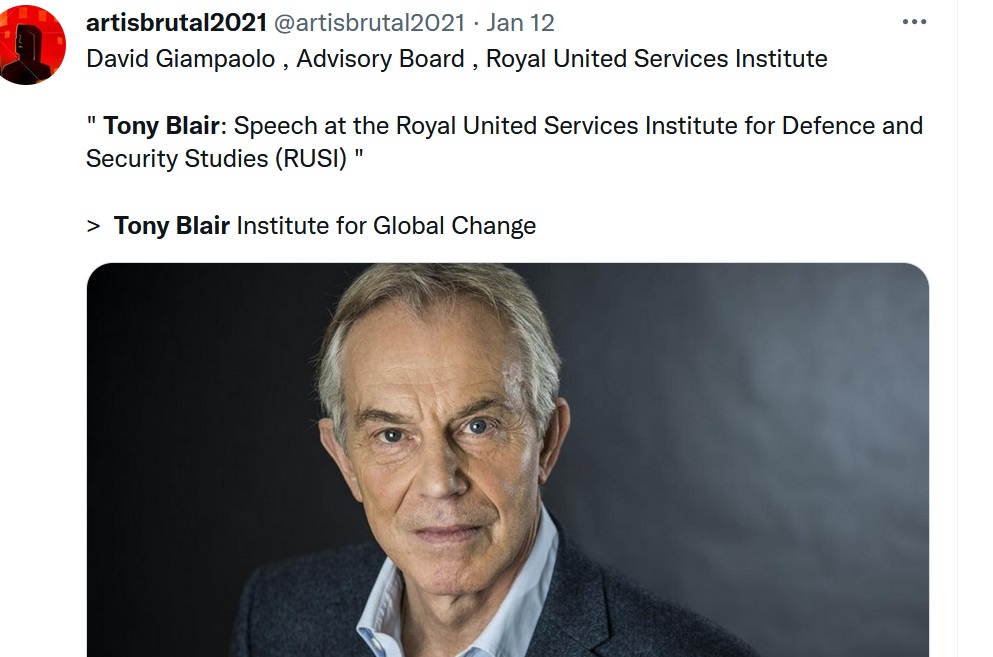Click Royal United Services Institute in first line
This screenshot has width=993, height=657.
656,59
